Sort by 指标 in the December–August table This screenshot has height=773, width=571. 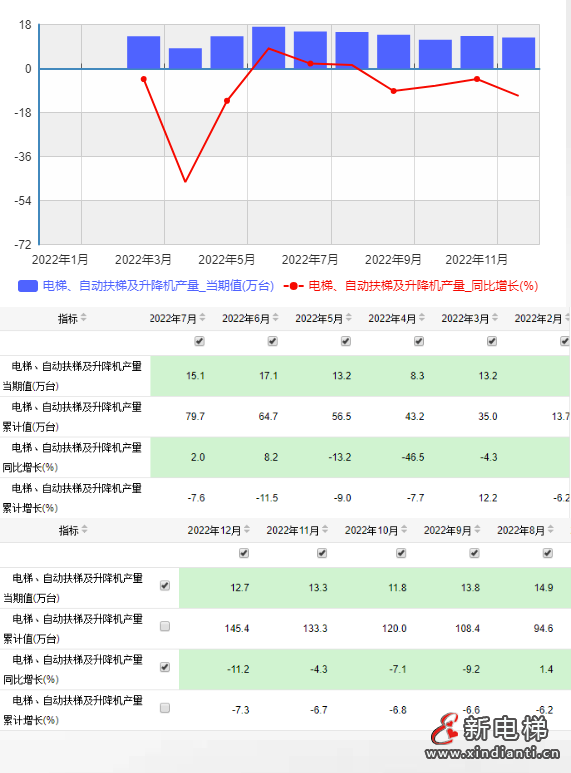[85, 529]
